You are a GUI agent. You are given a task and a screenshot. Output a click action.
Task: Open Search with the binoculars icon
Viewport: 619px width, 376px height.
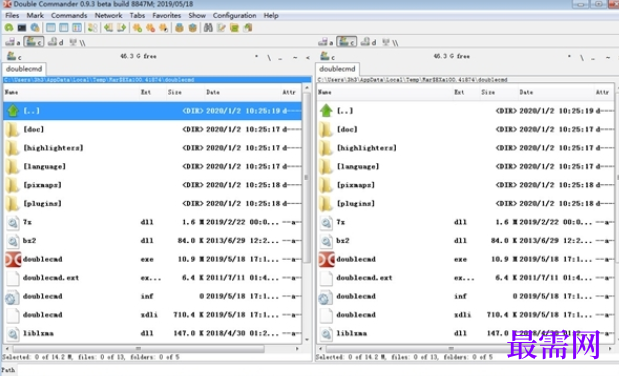[208, 28]
